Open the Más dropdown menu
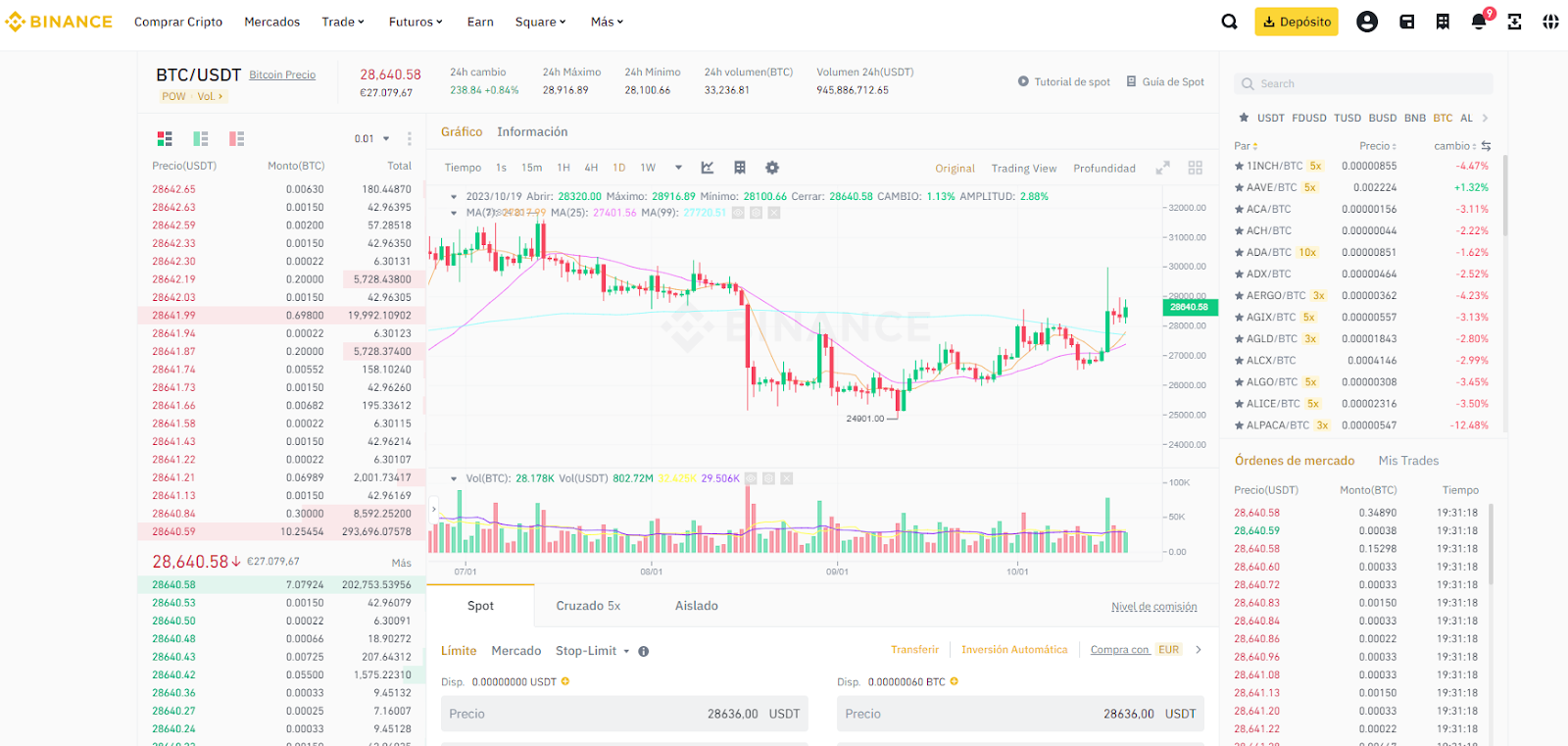This screenshot has height=746, width=1568. 607,22
